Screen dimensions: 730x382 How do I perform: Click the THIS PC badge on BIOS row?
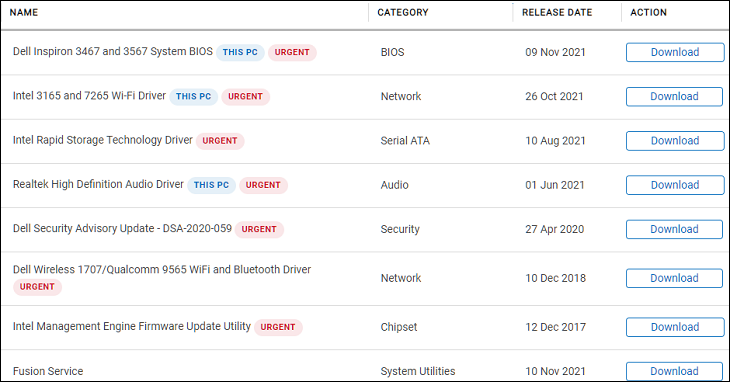240,52
